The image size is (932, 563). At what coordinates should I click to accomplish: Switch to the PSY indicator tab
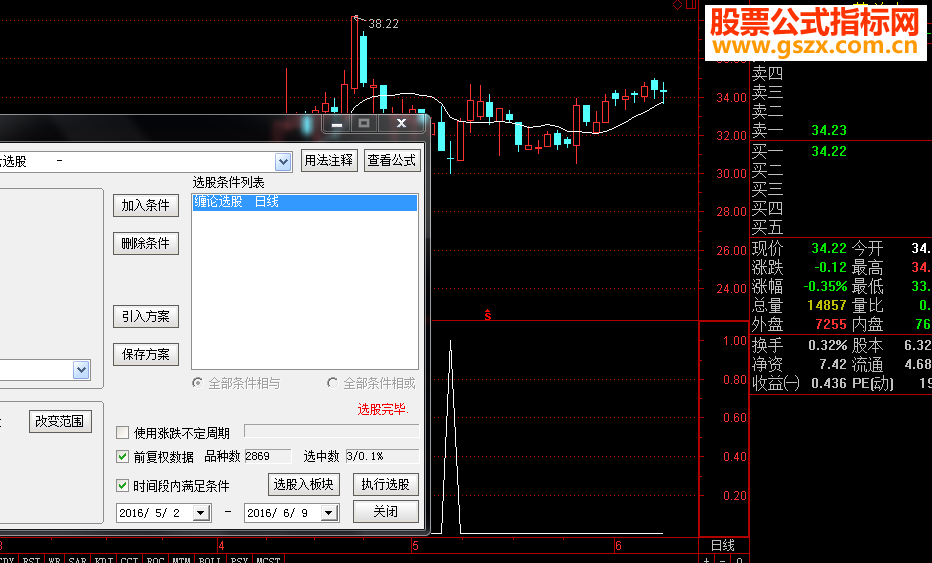click(x=239, y=559)
